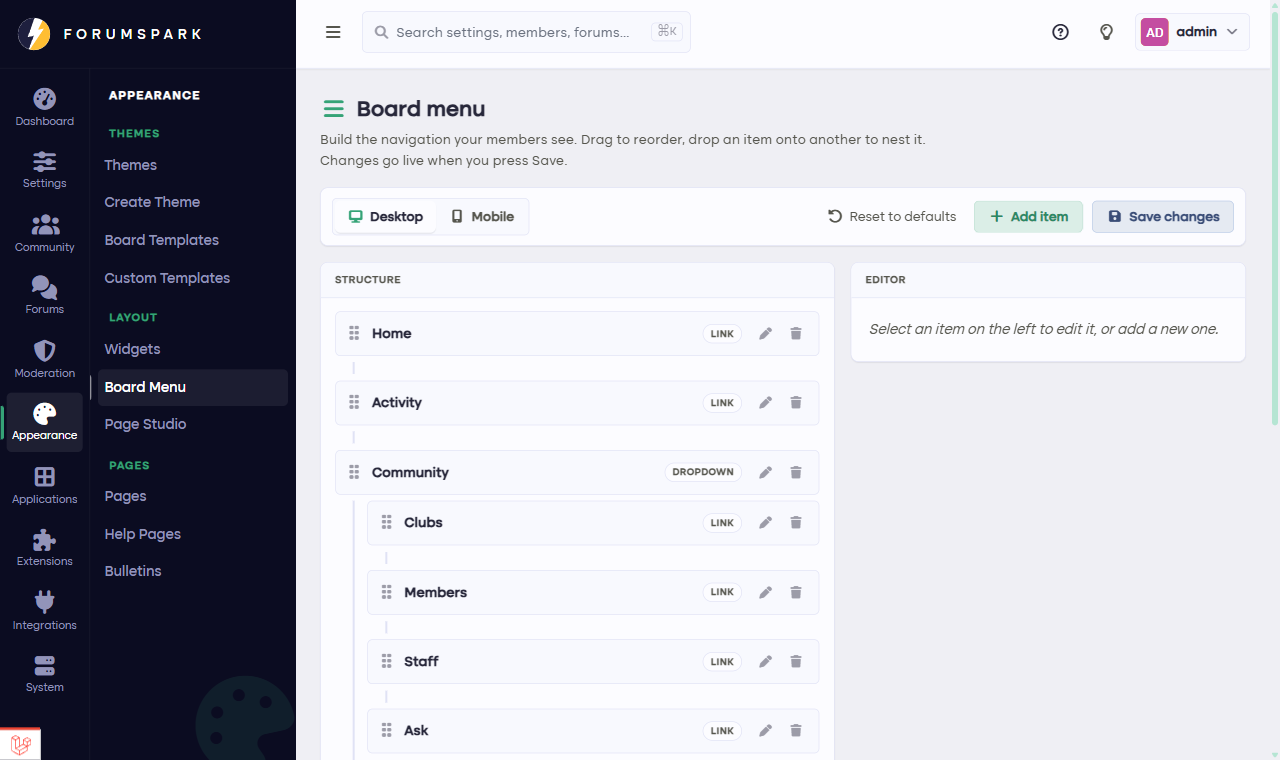The height and width of the screenshot is (760, 1280).
Task: Open Create Theme in sidebar
Action: 152,202
